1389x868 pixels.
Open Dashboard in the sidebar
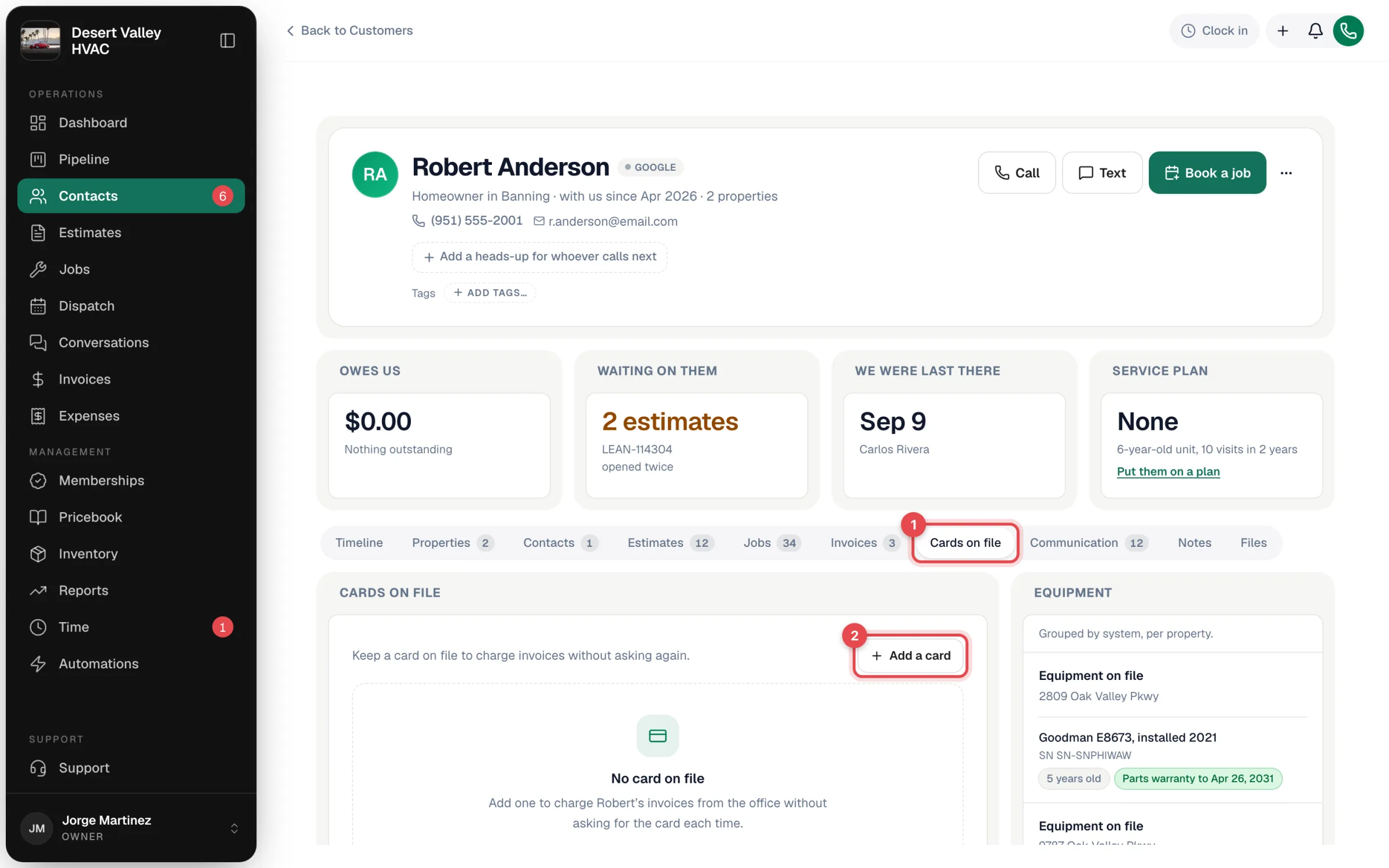(x=131, y=123)
